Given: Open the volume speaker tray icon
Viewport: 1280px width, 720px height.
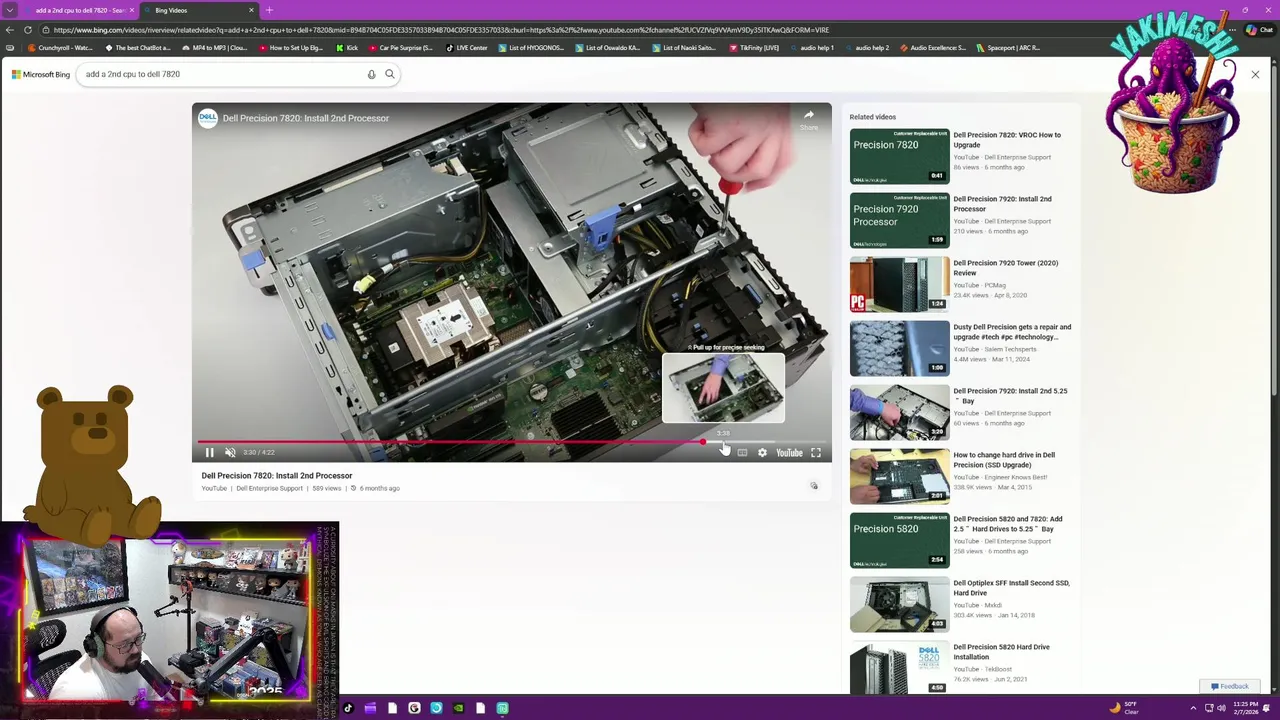Looking at the screenshot, I should (x=1222, y=708).
